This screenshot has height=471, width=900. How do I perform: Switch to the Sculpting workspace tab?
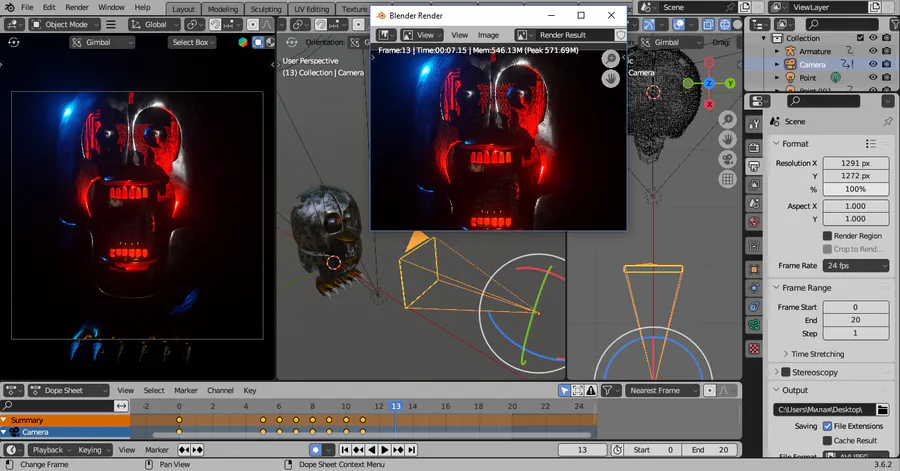tap(265, 9)
